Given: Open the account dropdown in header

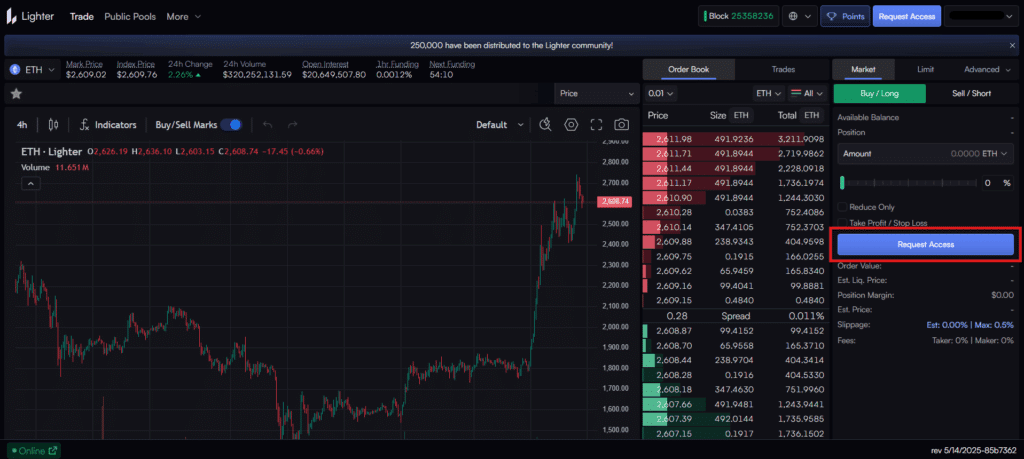Looking at the screenshot, I should coord(980,16).
